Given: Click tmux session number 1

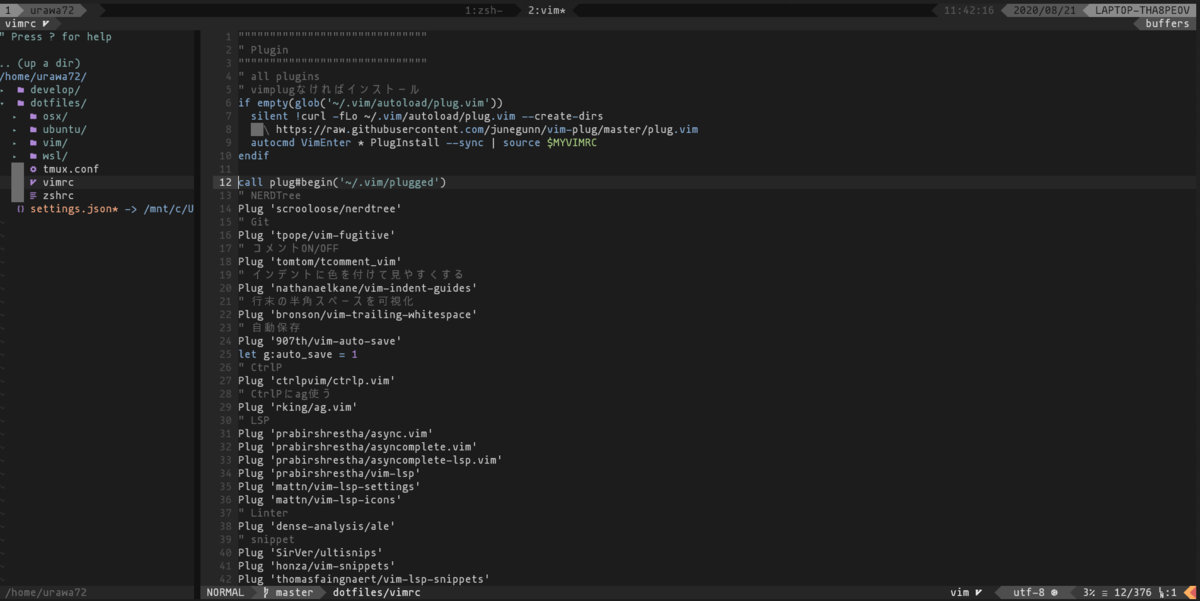Looking at the screenshot, I should pos(8,10).
